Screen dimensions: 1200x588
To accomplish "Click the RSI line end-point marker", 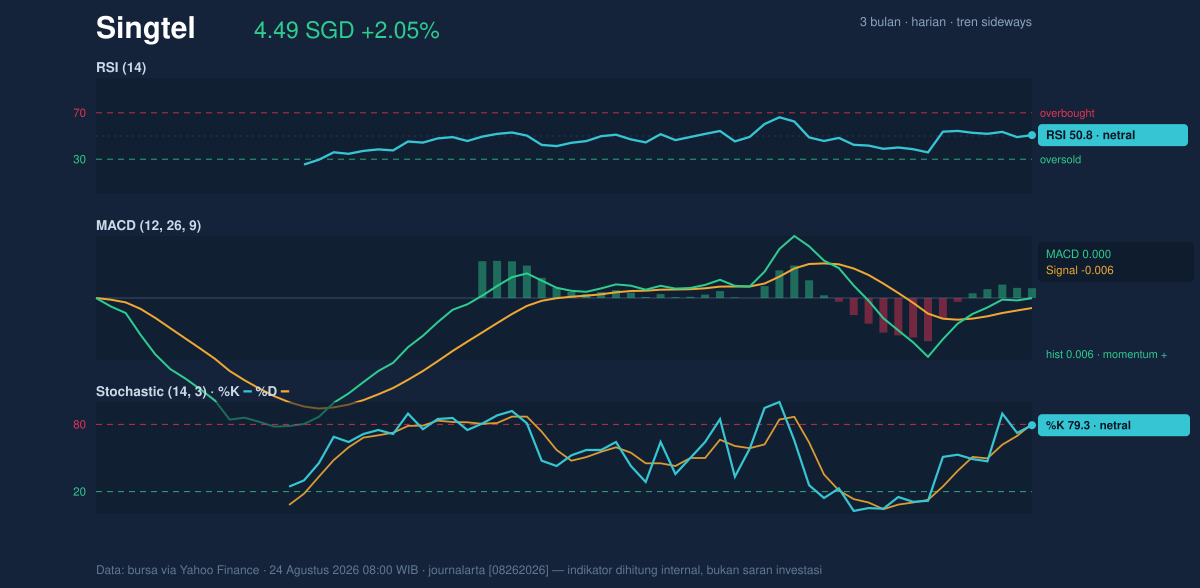I will [x=1032, y=135].
